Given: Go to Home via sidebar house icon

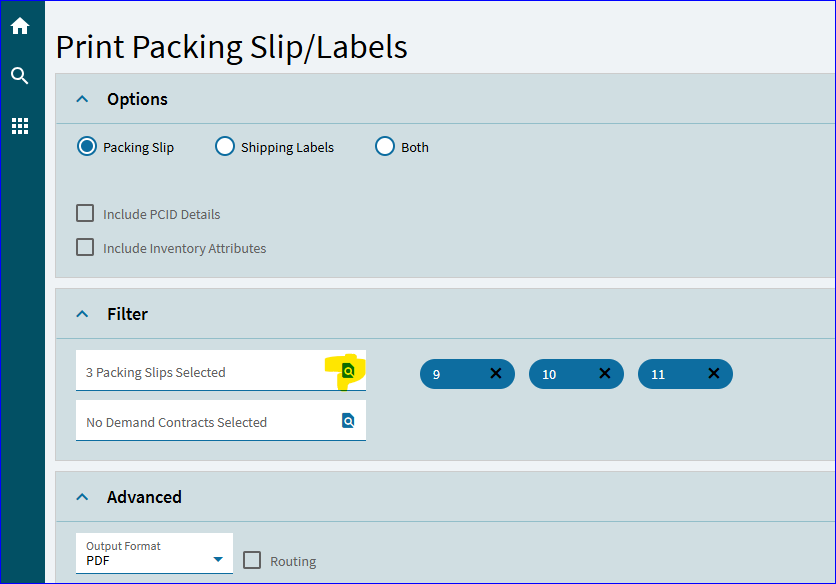Looking at the screenshot, I should (20, 26).
